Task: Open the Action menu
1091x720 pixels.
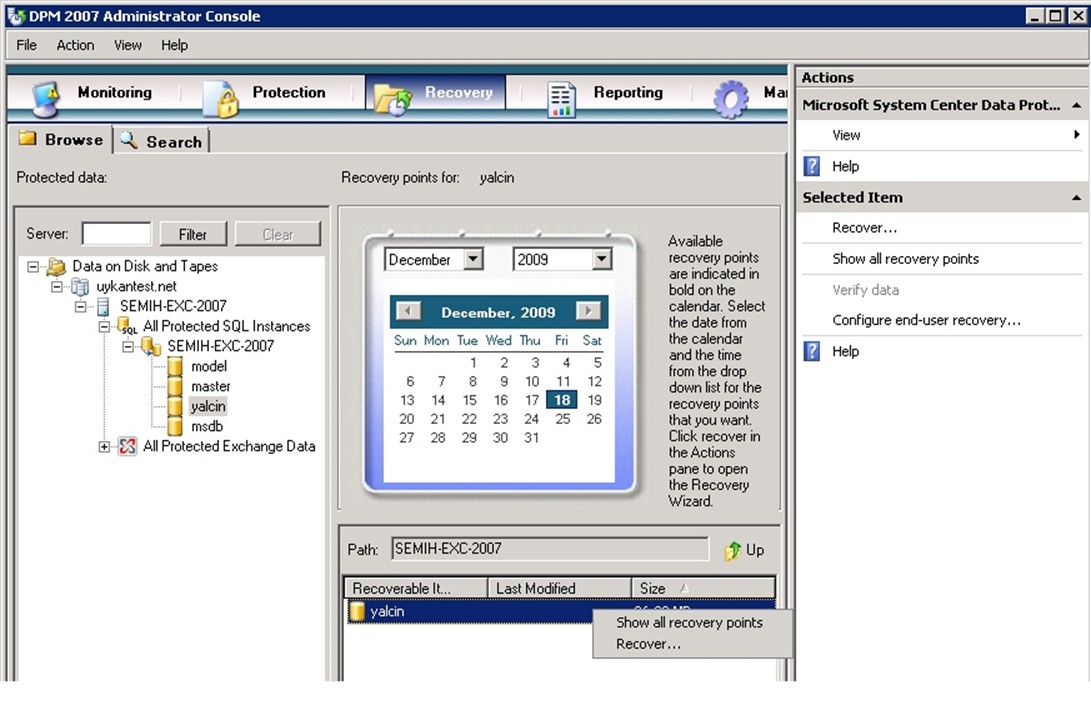Action: (x=75, y=45)
